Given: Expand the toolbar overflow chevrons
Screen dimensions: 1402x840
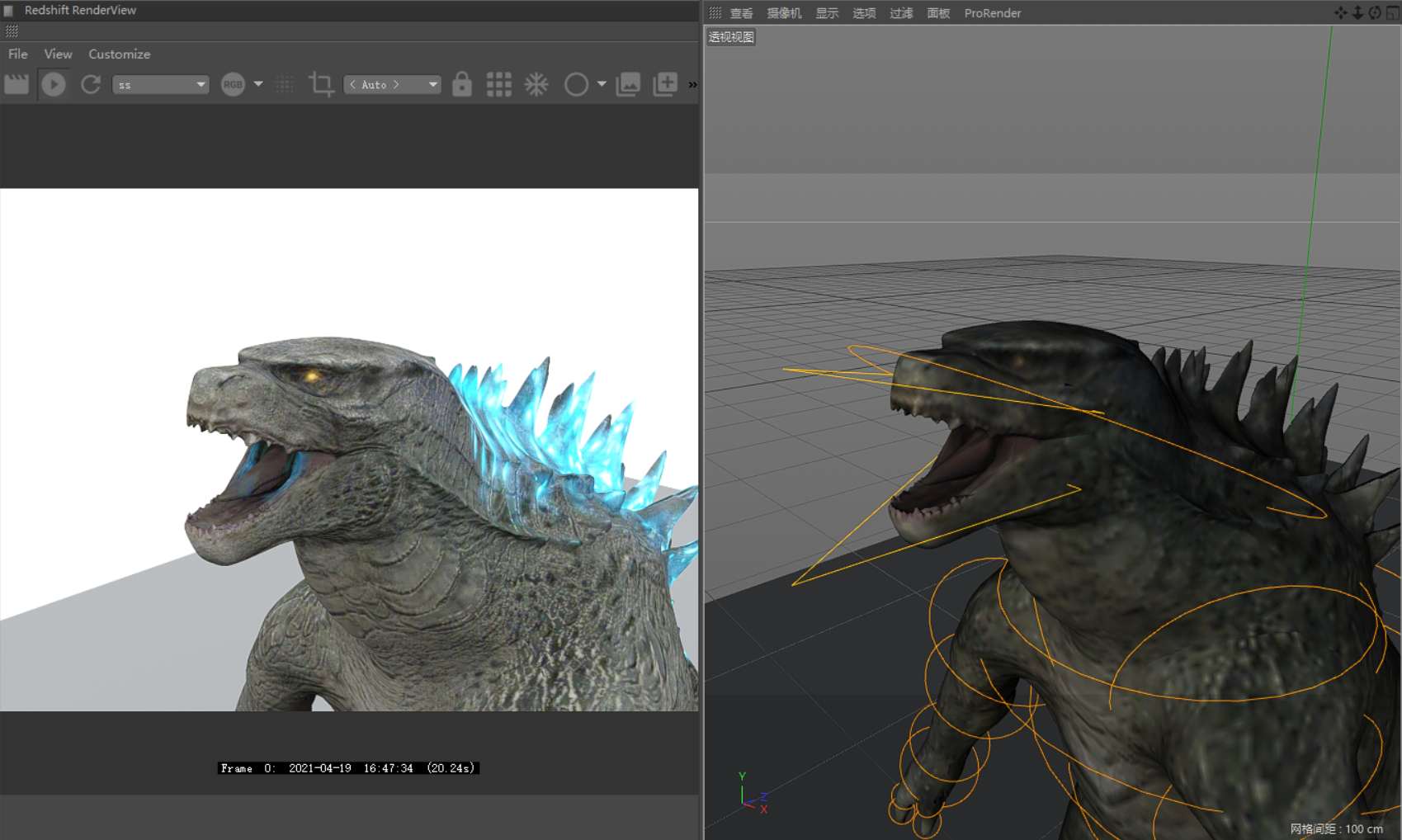Looking at the screenshot, I should click(692, 84).
